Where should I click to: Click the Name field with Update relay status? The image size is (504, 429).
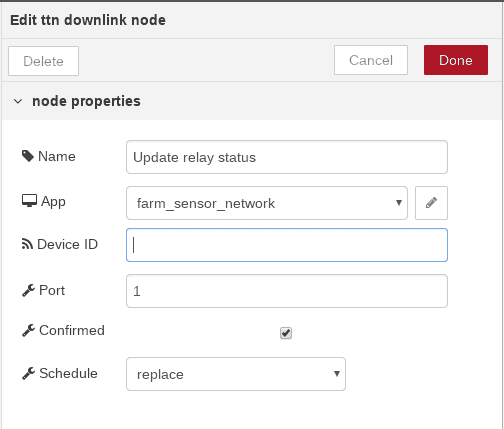(287, 157)
